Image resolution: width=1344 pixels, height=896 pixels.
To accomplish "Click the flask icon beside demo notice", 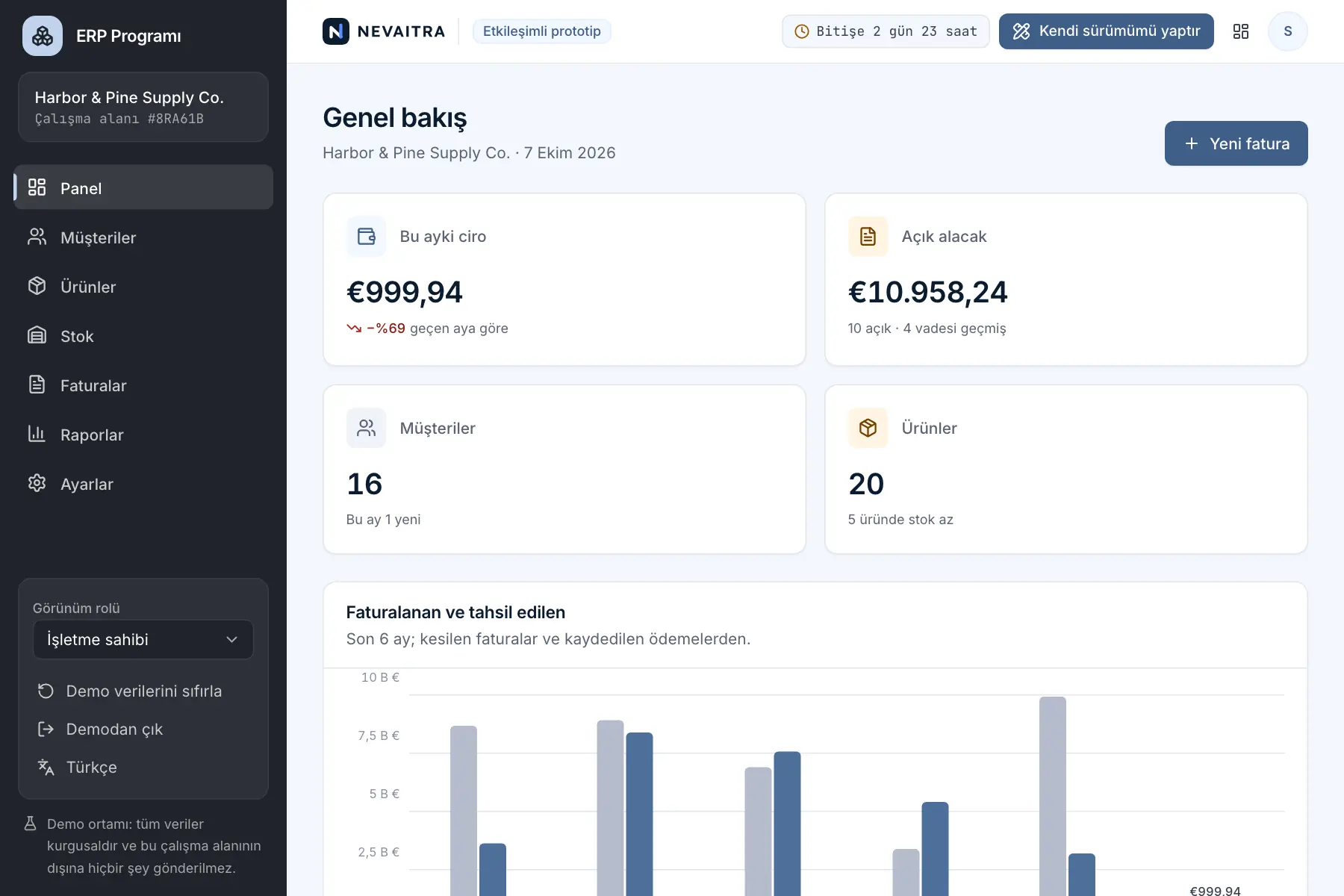I will (31, 824).
